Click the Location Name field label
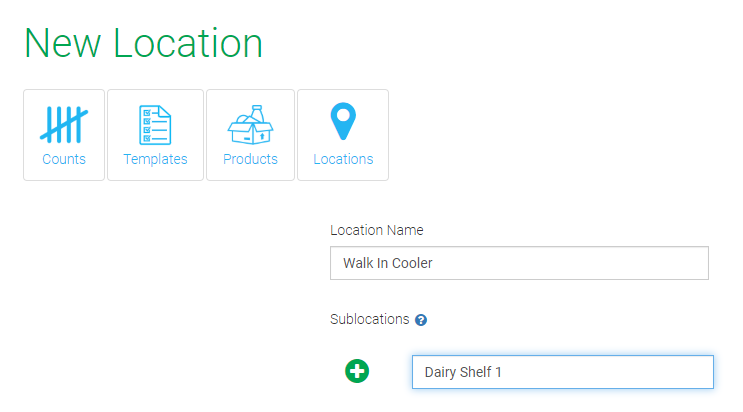 point(376,230)
